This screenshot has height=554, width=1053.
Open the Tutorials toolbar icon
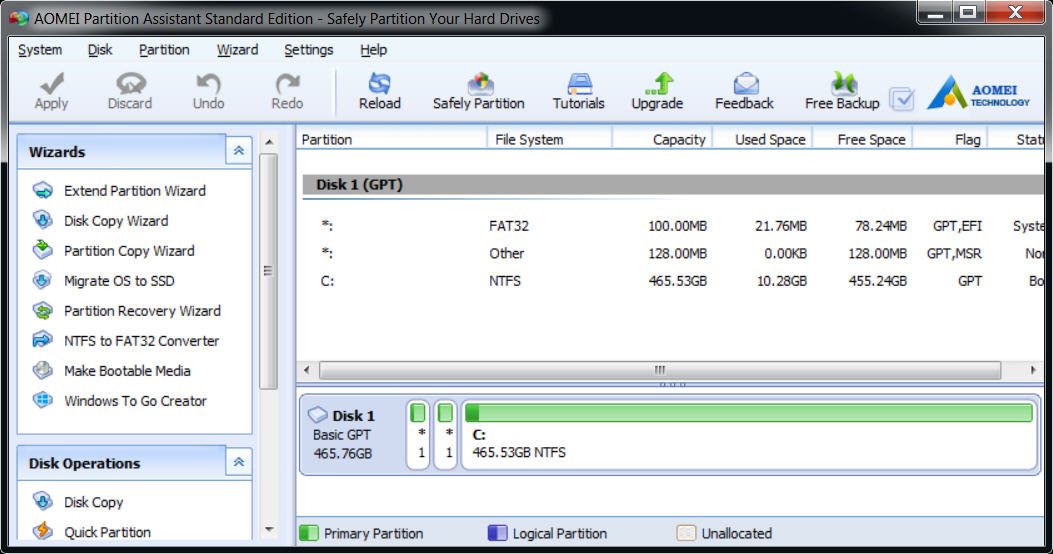pos(579,84)
